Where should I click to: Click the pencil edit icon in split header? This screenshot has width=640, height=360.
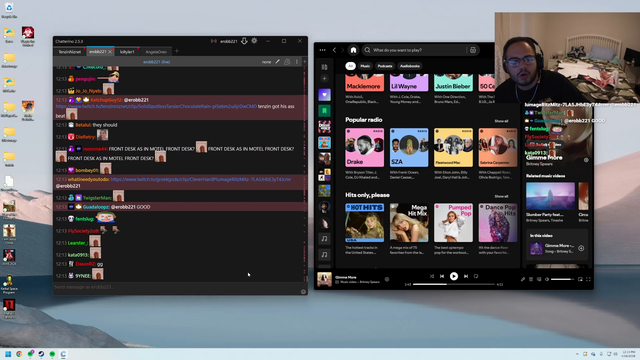click(x=277, y=62)
